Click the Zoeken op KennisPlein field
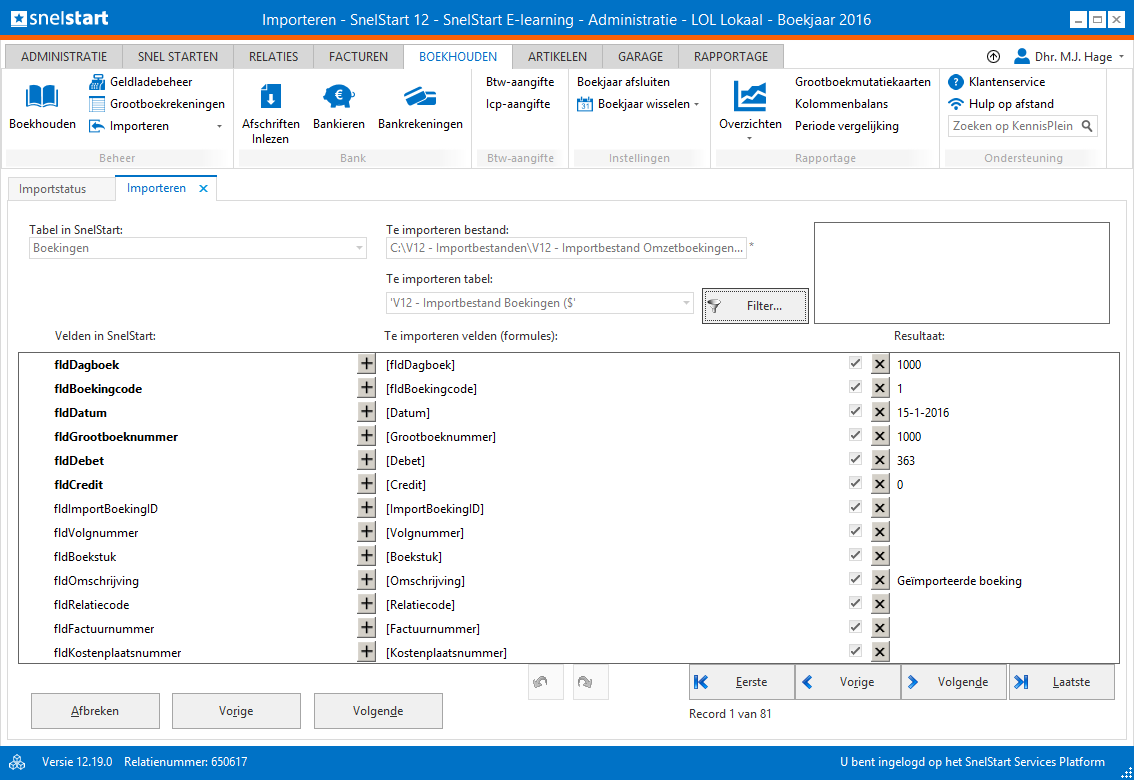Viewport: 1134px width, 780px height. point(1013,126)
